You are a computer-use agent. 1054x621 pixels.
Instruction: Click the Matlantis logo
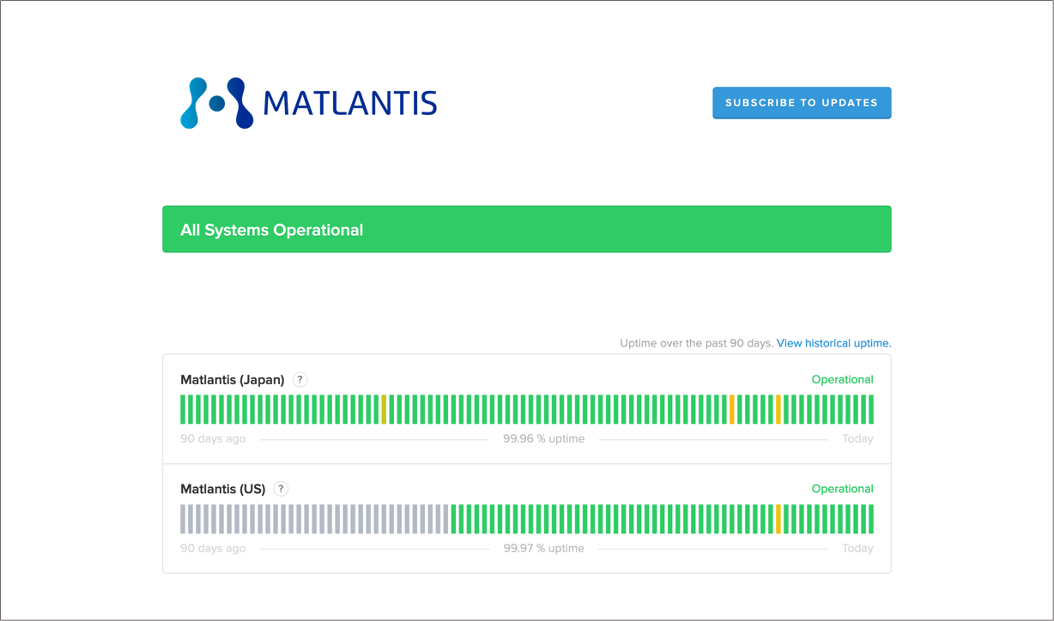(308, 103)
